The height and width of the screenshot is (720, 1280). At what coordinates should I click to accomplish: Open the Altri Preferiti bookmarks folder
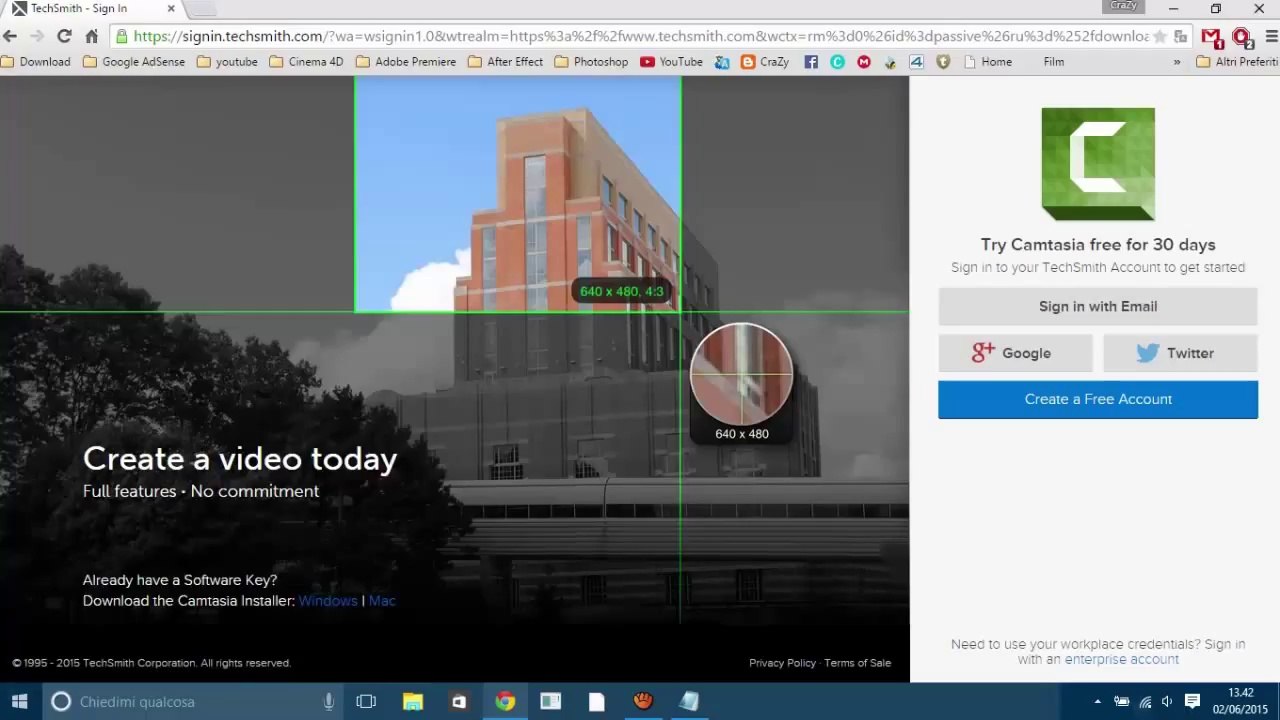[x=1238, y=62]
